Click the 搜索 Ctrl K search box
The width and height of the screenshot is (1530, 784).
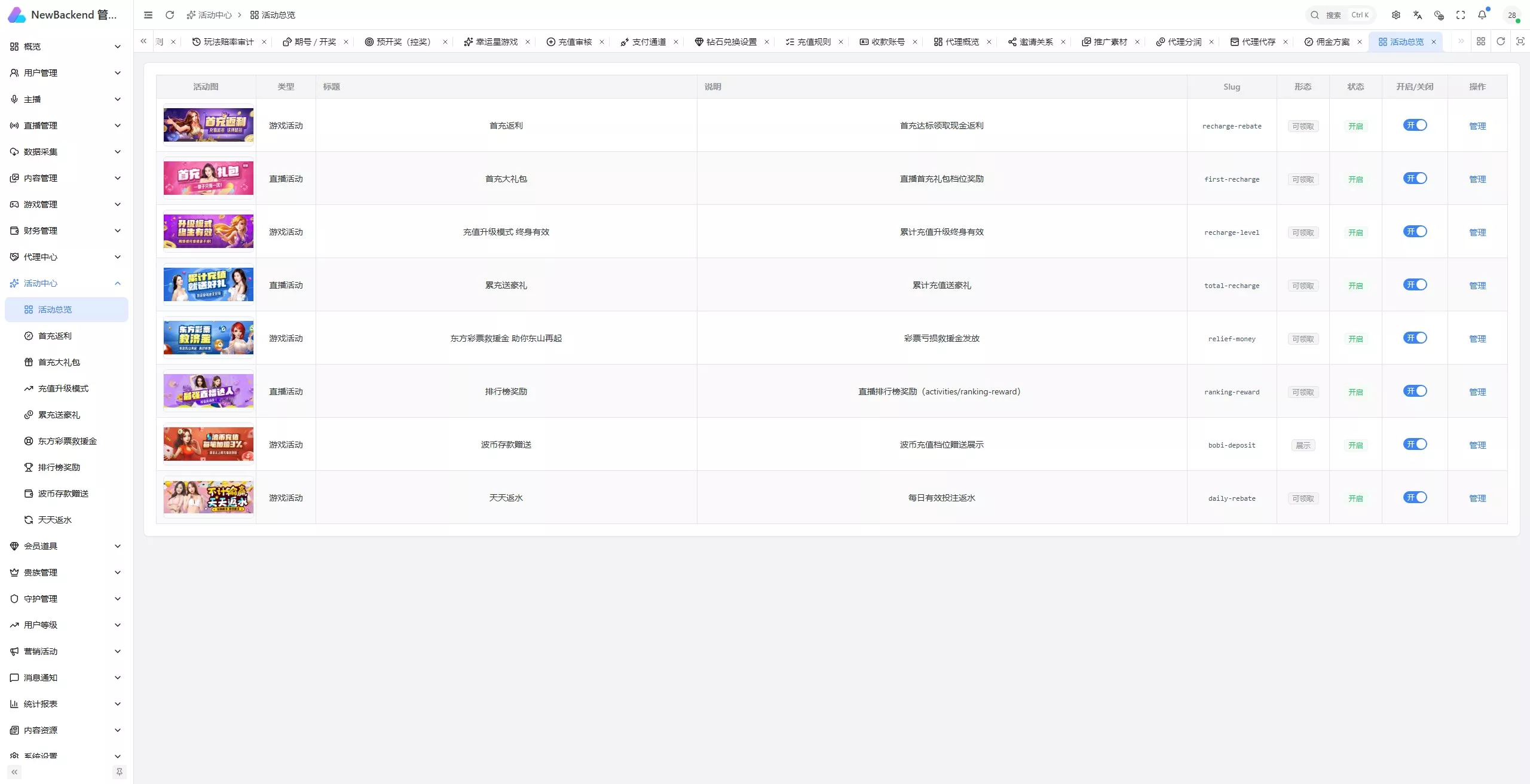pos(1341,15)
